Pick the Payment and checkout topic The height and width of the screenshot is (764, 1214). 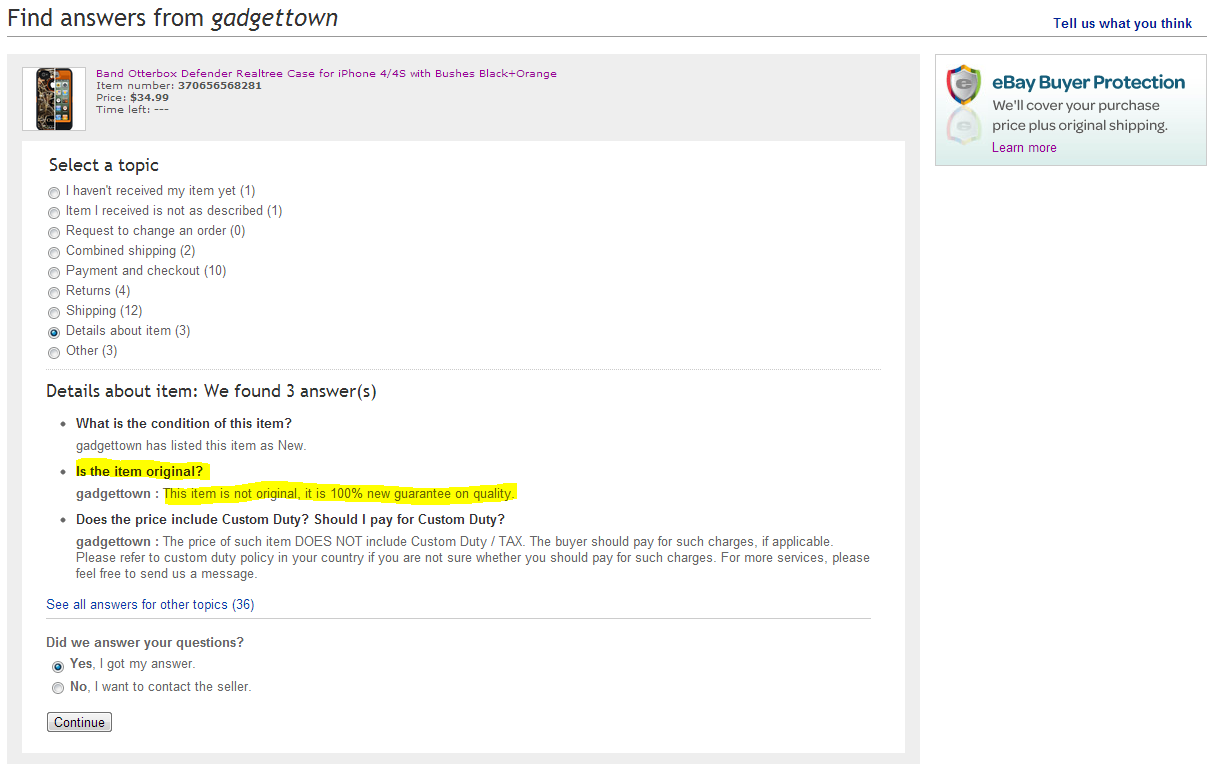click(54, 272)
